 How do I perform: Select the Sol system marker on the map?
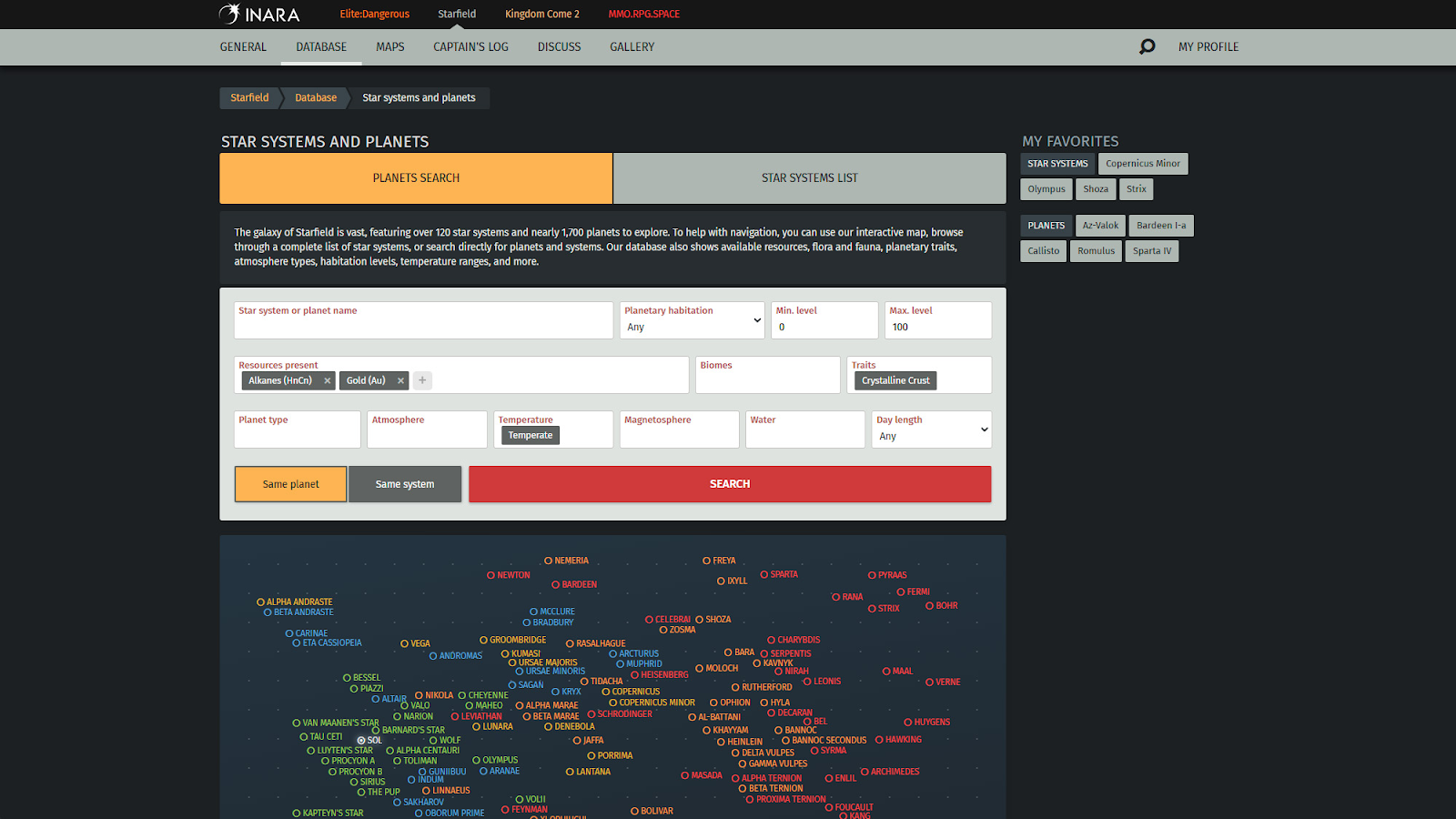(x=361, y=741)
